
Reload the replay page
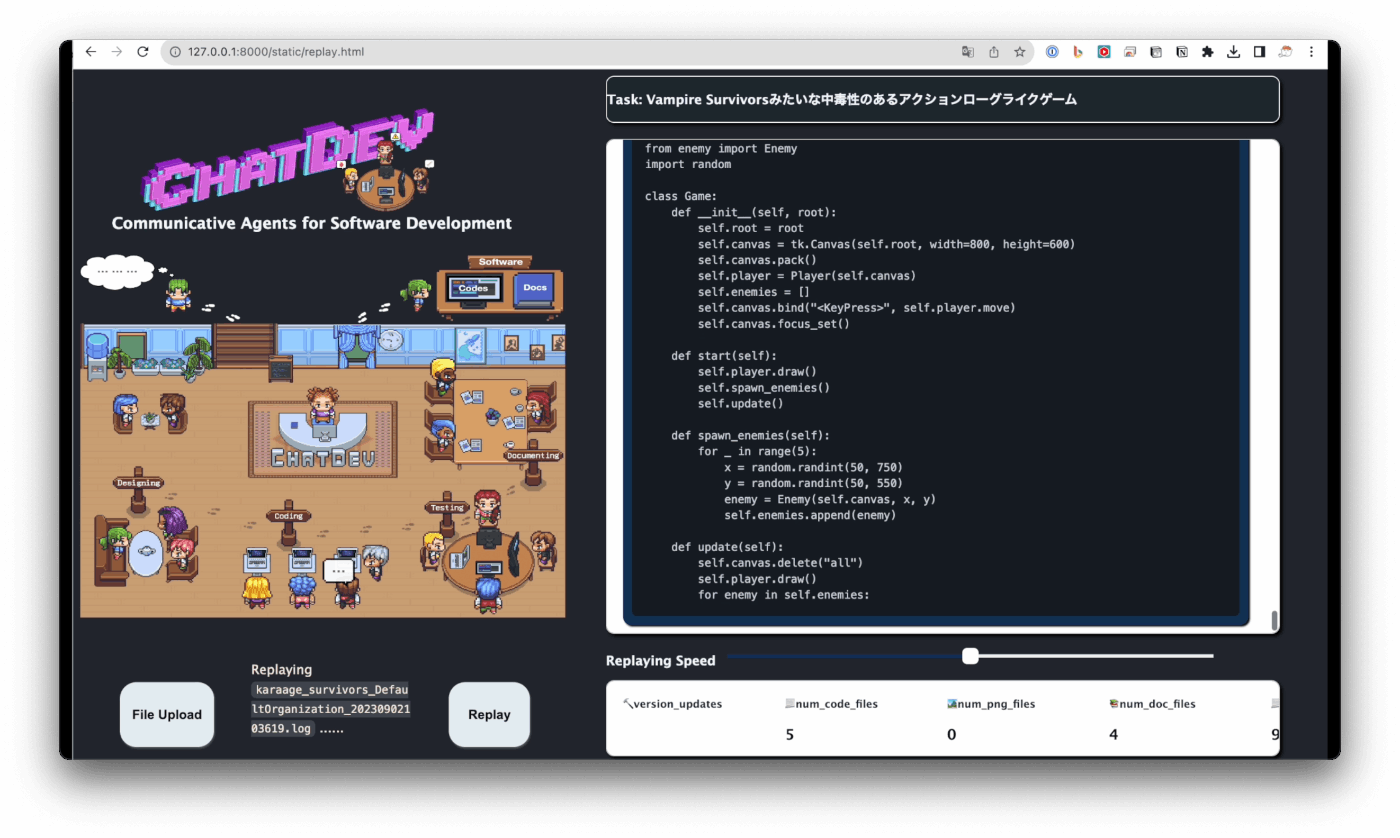(143, 51)
